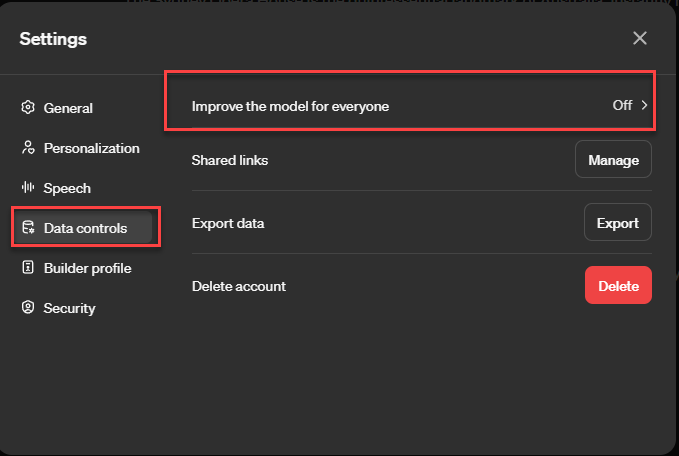
Task: Click the gear icon beside General
Action: 28,108
